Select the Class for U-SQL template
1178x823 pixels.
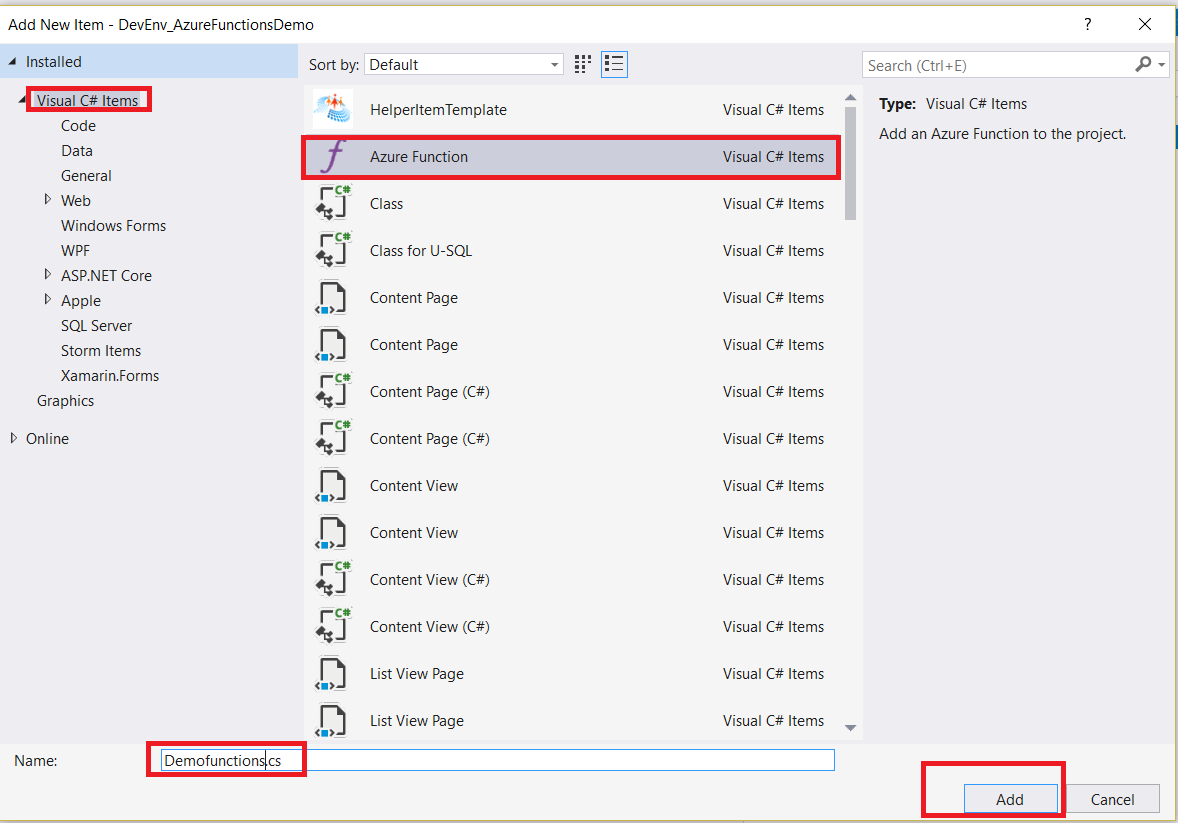pyautogui.click(x=572, y=250)
